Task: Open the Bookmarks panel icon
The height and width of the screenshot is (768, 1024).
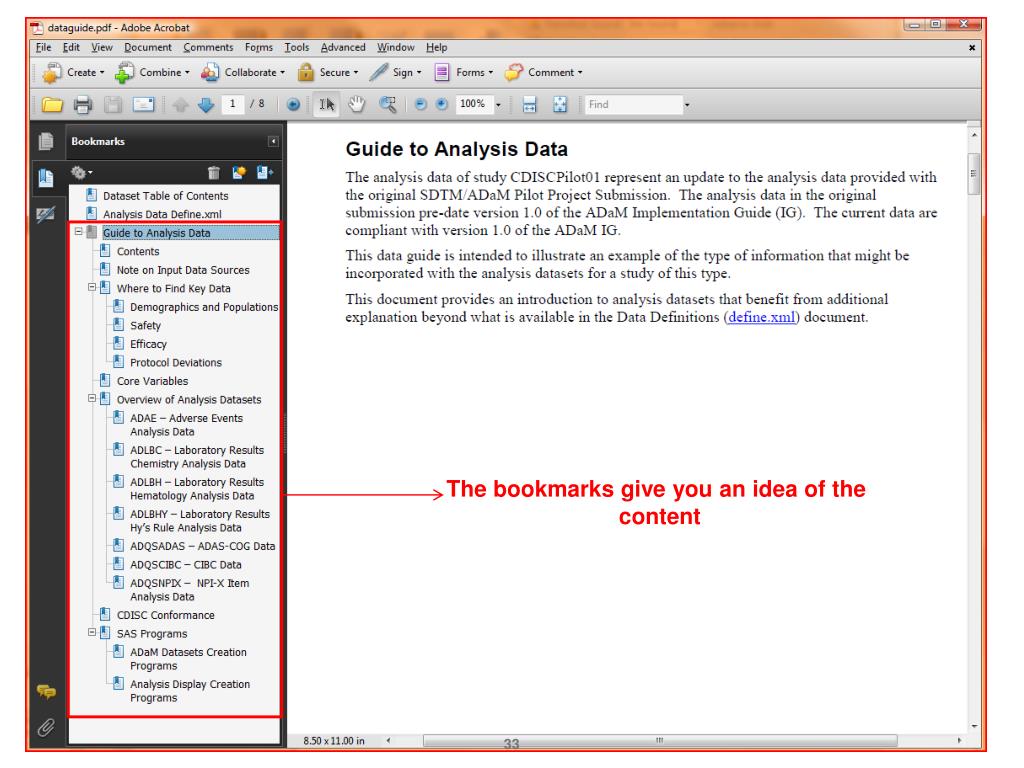Action: point(46,178)
